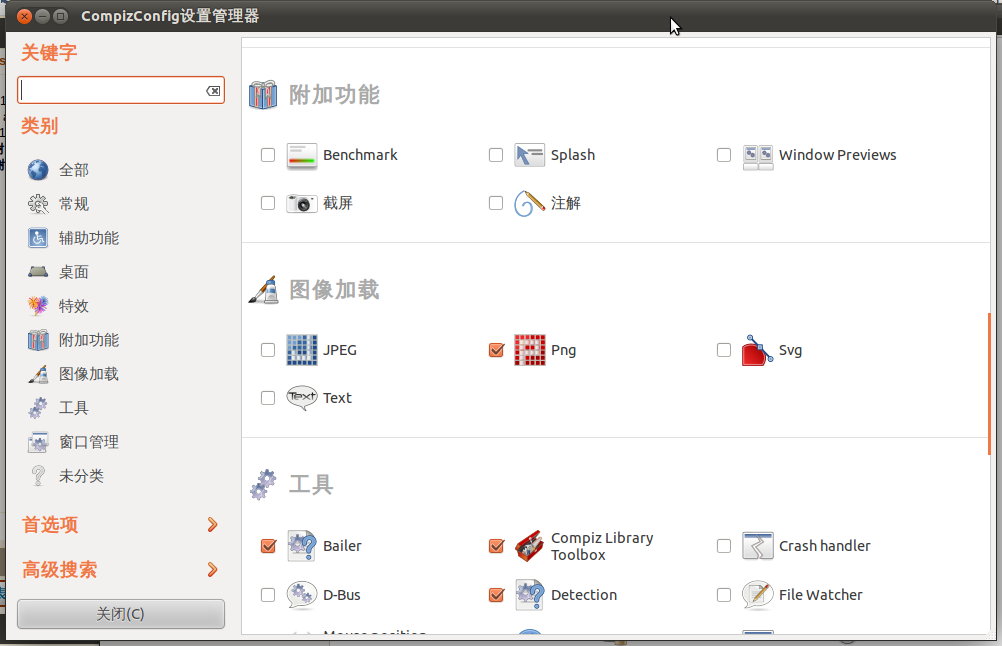Viewport: 1002px width, 646px height.
Task: Open the D-Bus plugin icon
Action: tap(302, 595)
